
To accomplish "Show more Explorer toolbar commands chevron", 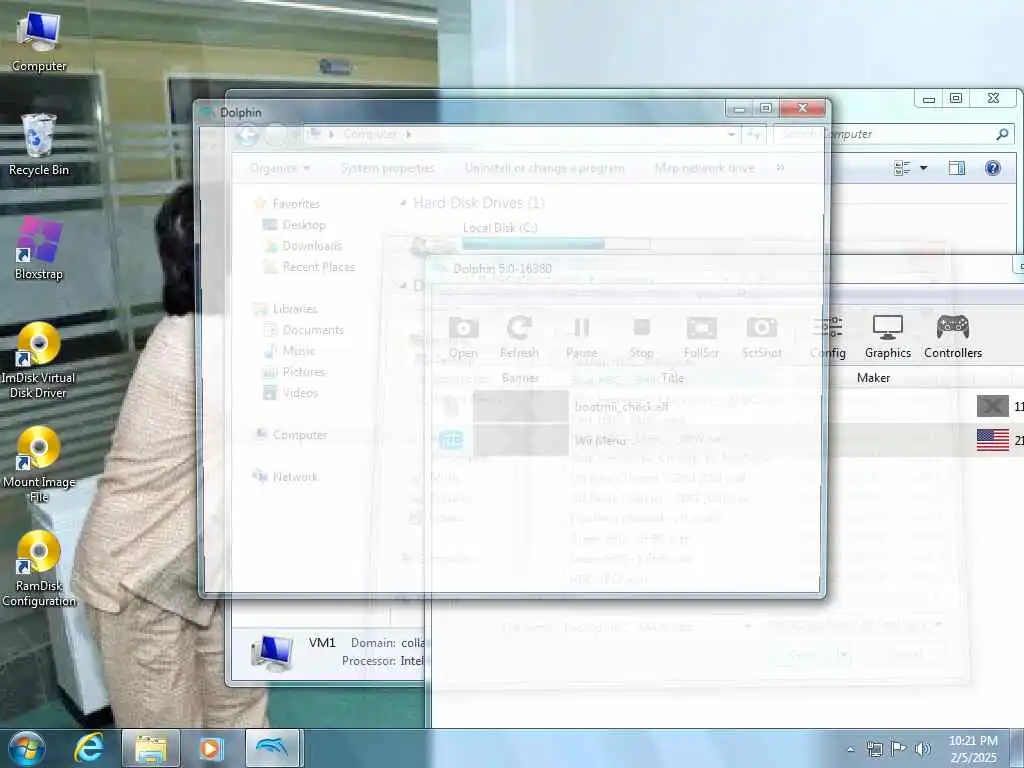I will [780, 168].
